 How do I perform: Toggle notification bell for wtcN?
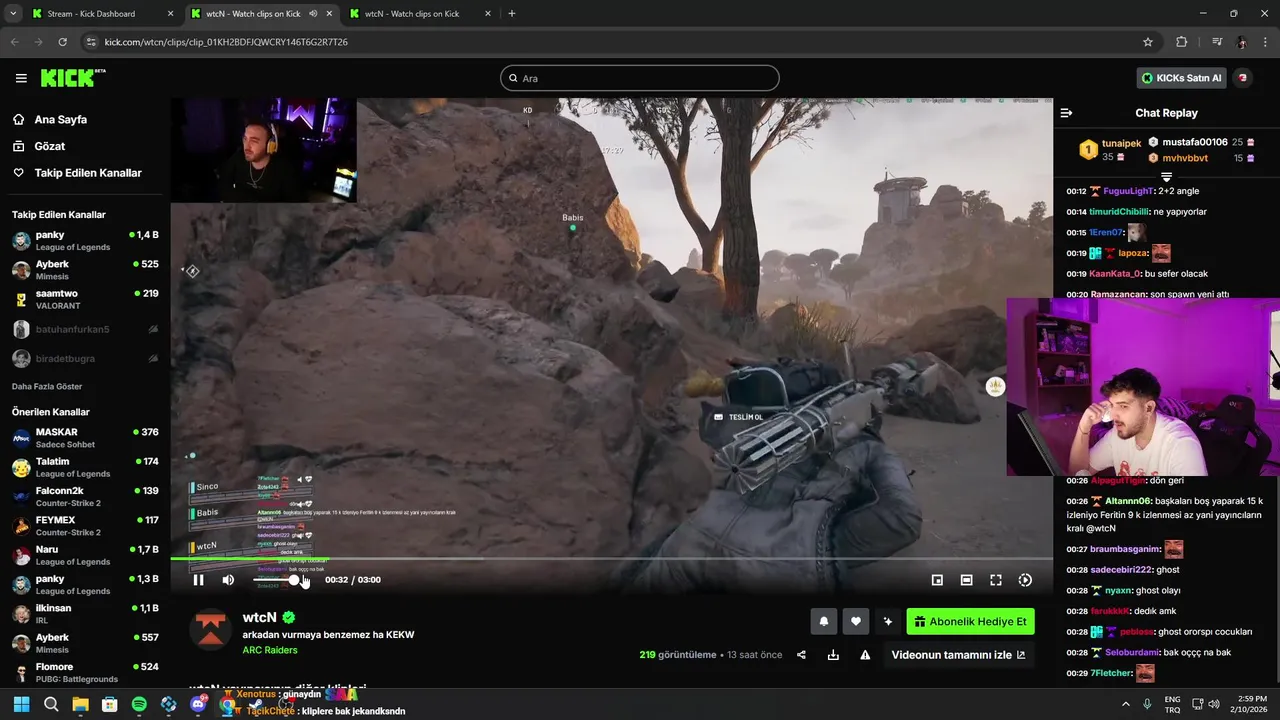pos(823,621)
